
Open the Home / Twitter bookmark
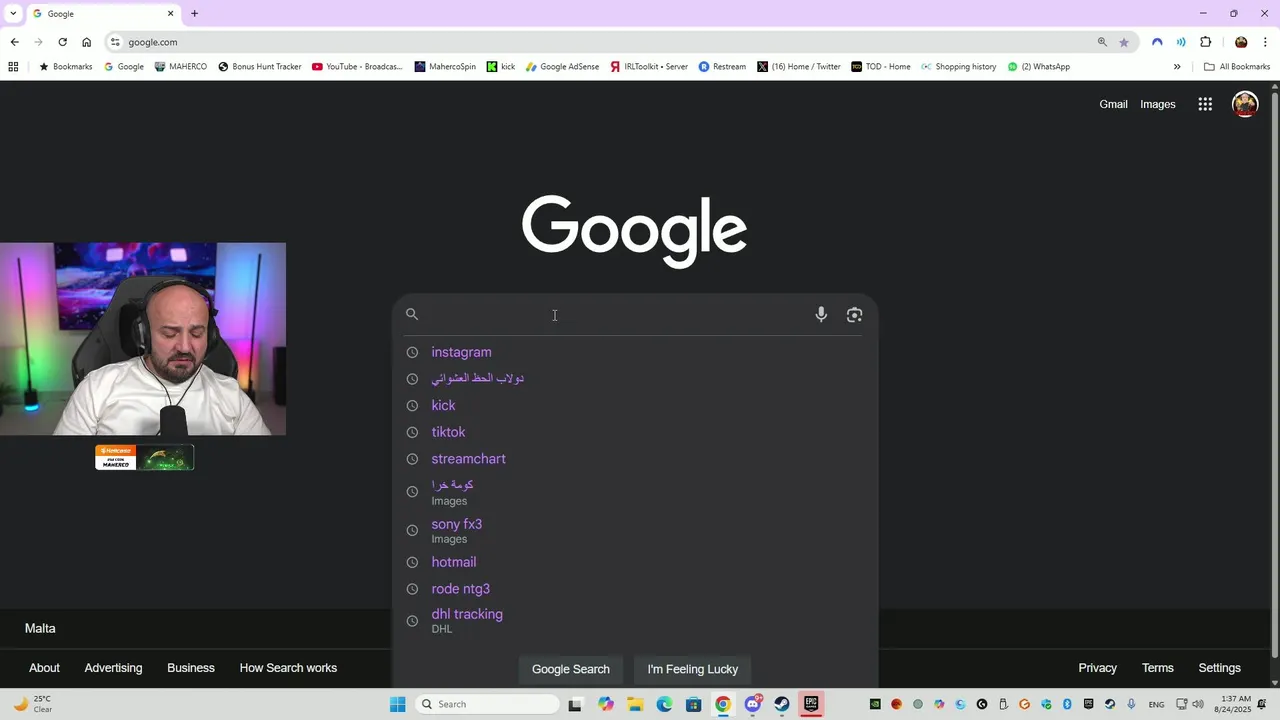pyautogui.click(x=799, y=67)
